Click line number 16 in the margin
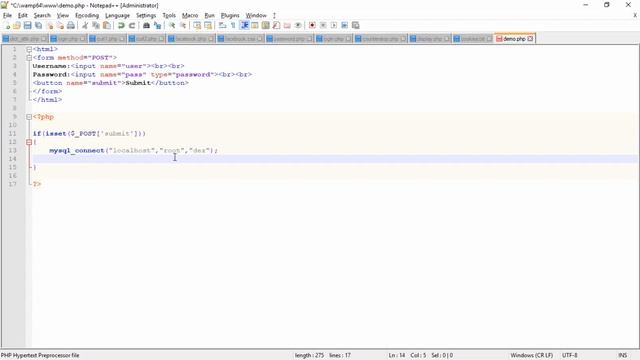Screen dimensions: 640x360 click(13, 176)
